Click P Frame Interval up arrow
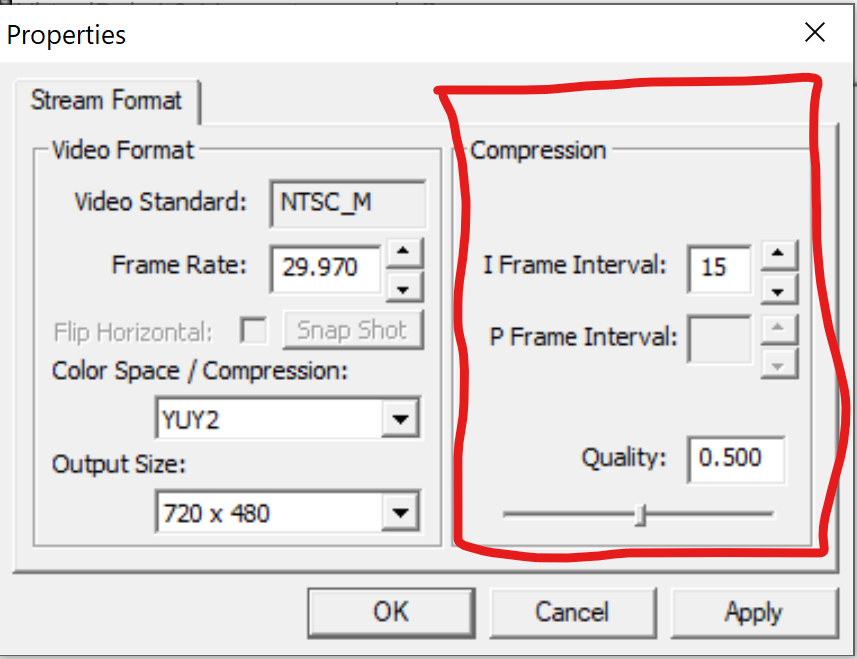This screenshot has width=857, height=659. coord(778,327)
